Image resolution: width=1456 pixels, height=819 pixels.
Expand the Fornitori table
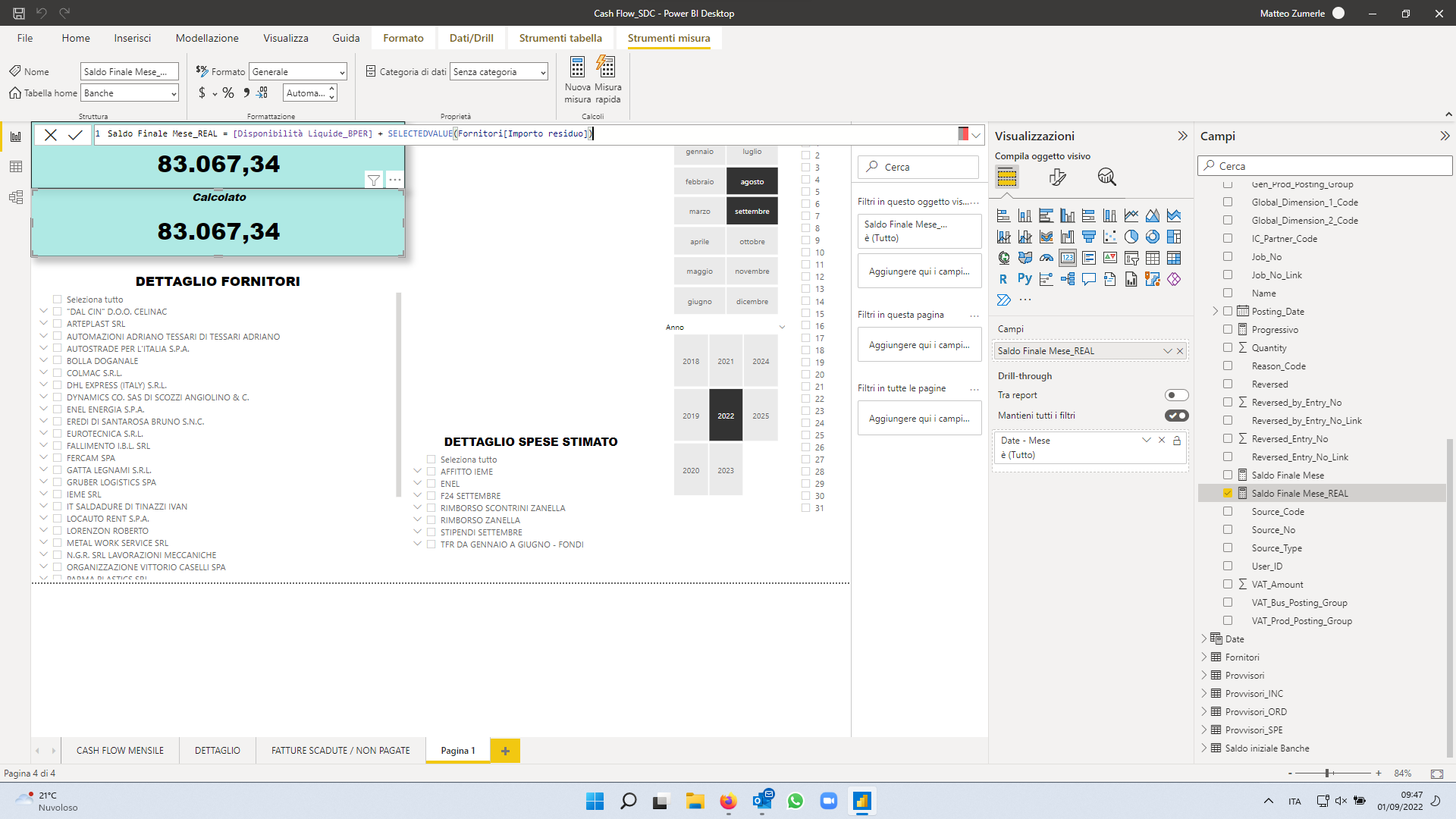tap(1204, 657)
